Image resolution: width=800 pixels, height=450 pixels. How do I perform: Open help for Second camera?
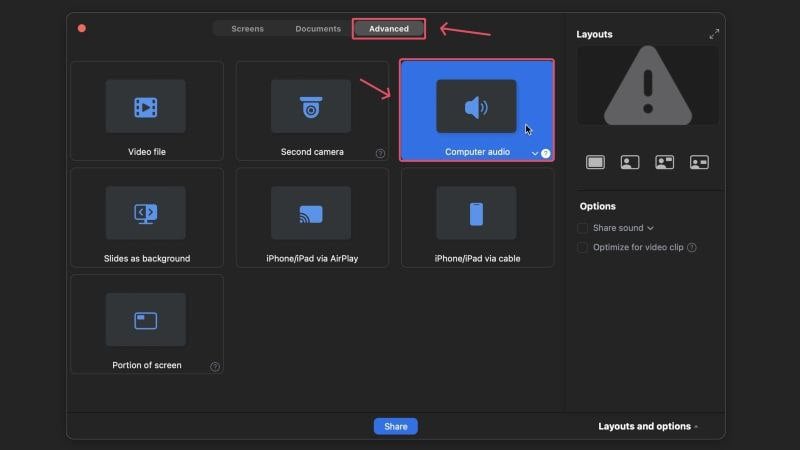tap(380, 153)
